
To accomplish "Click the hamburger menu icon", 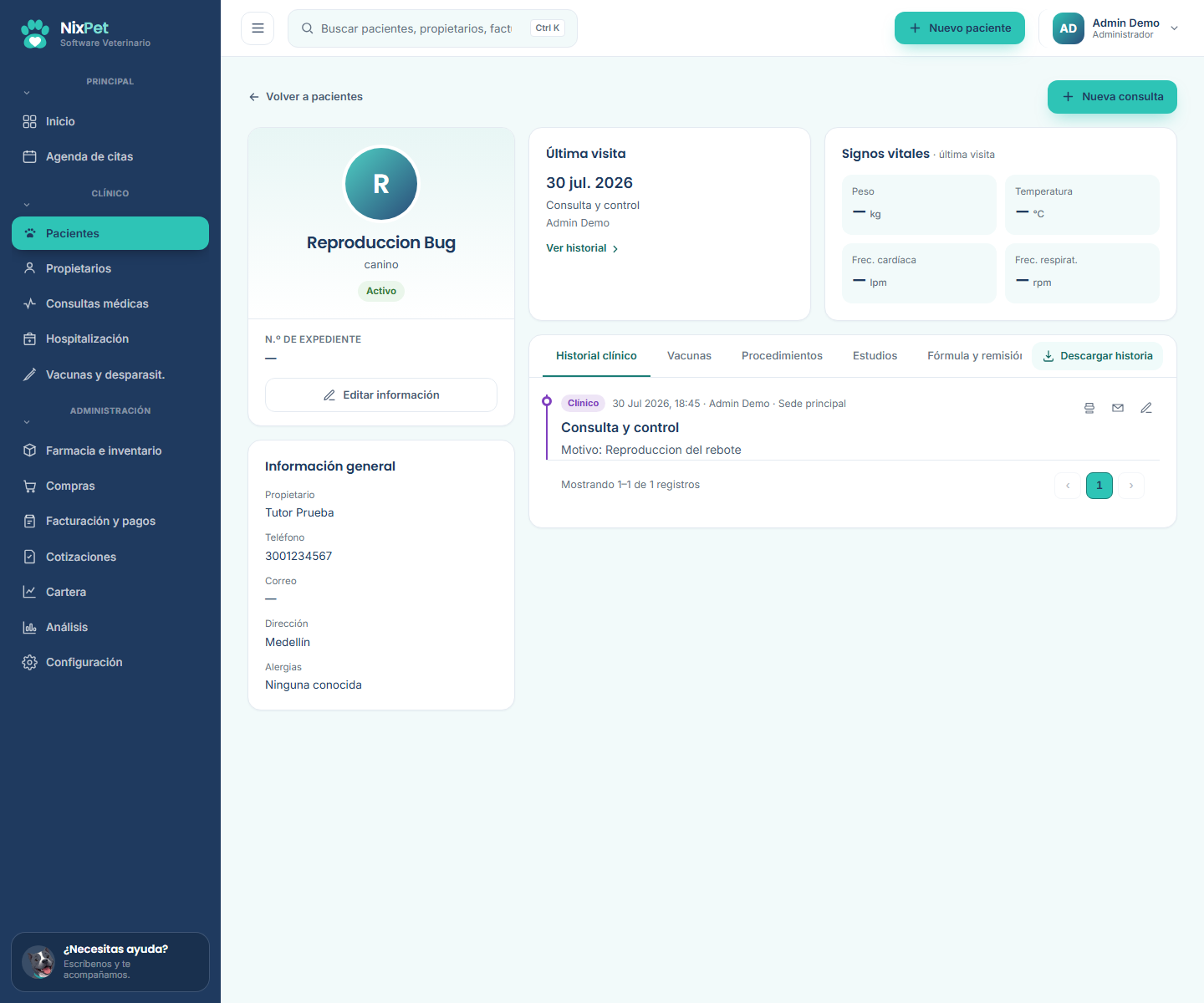I will pyautogui.click(x=258, y=28).
